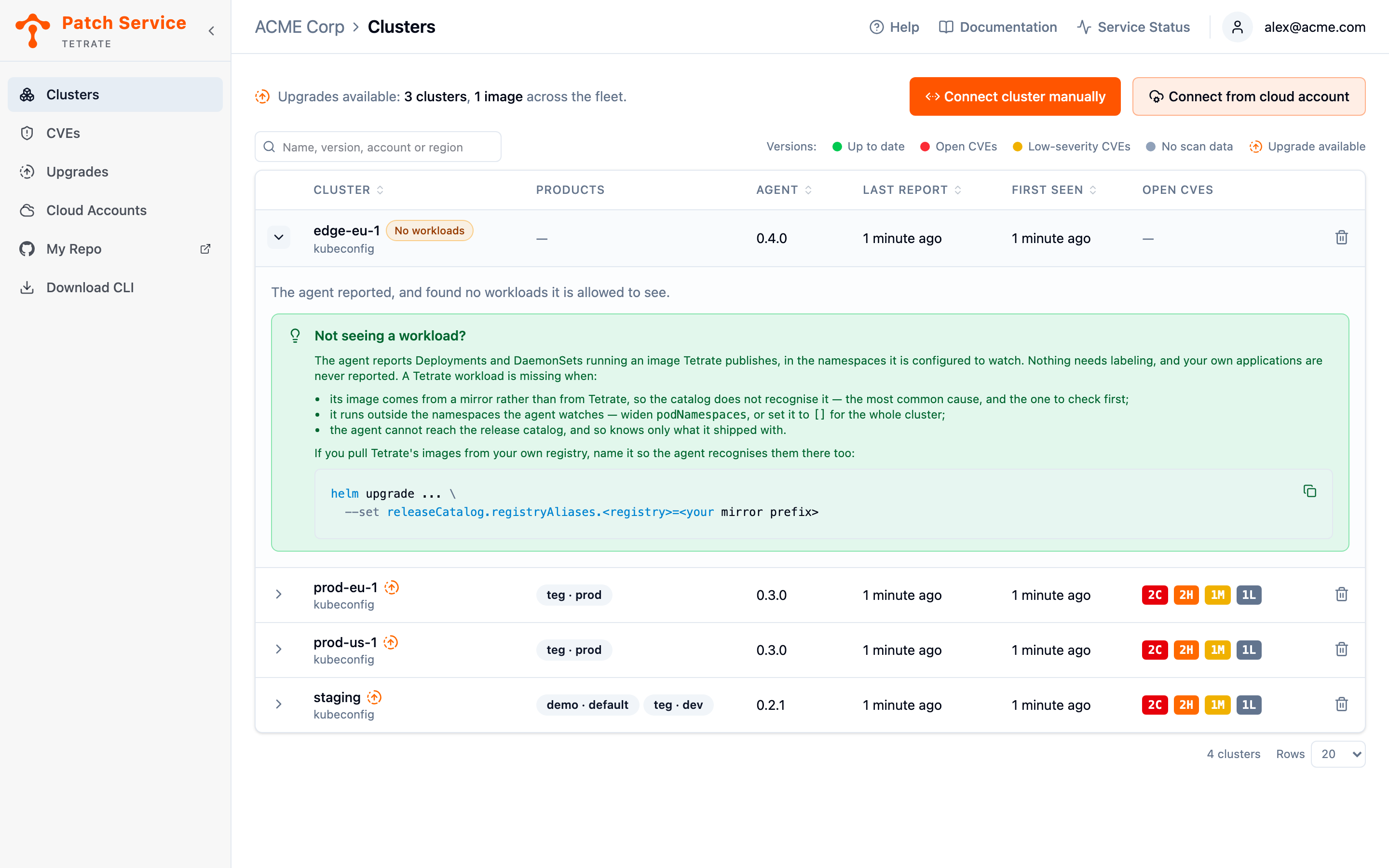Viewport: 1389px width, 868px height.
Task: Click the red Open CVEs legend dot
Action: click(x=925, y=147)
